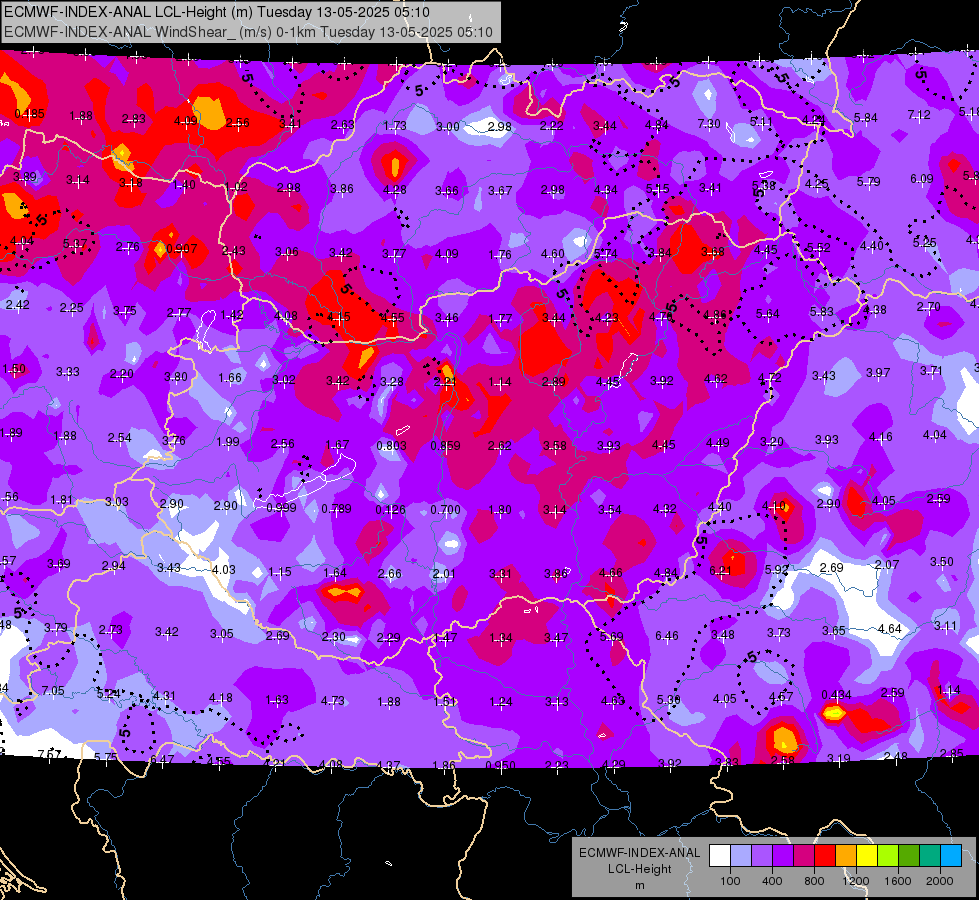Click the wind shear value 0.434
The image size is (979, 900).
click(837, 695)
